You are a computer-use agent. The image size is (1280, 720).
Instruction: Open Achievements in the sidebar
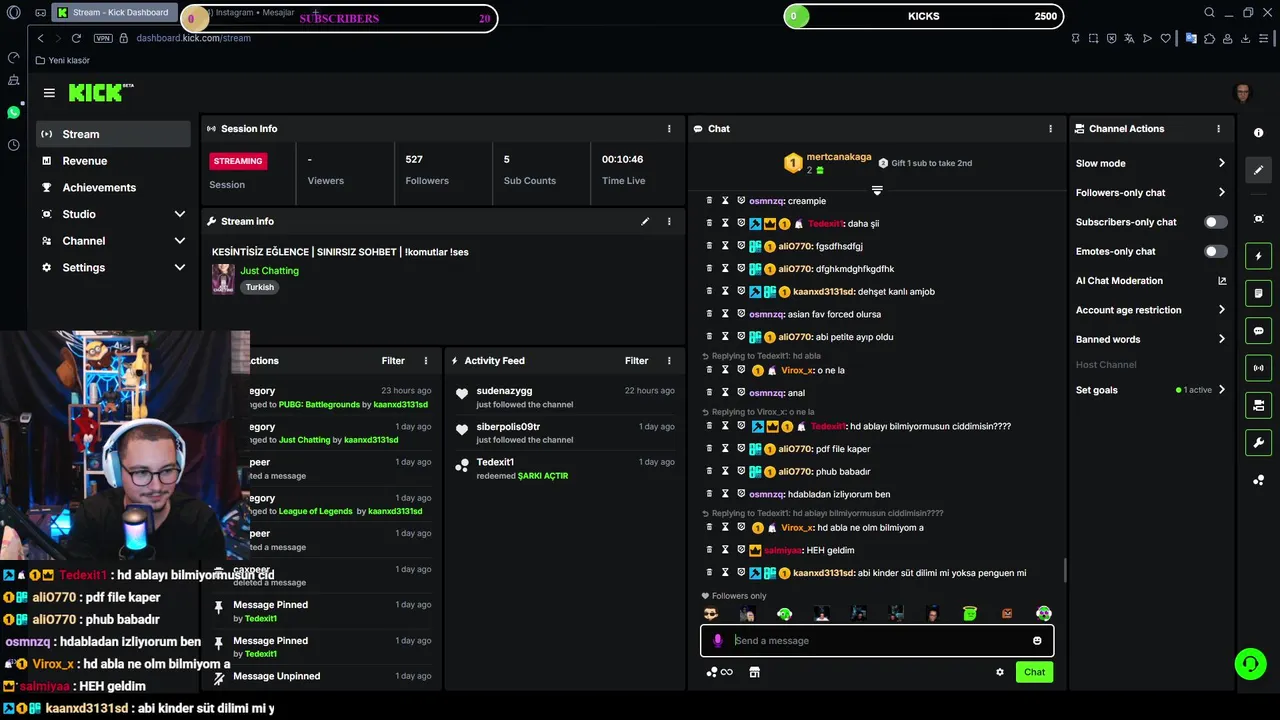113,188
